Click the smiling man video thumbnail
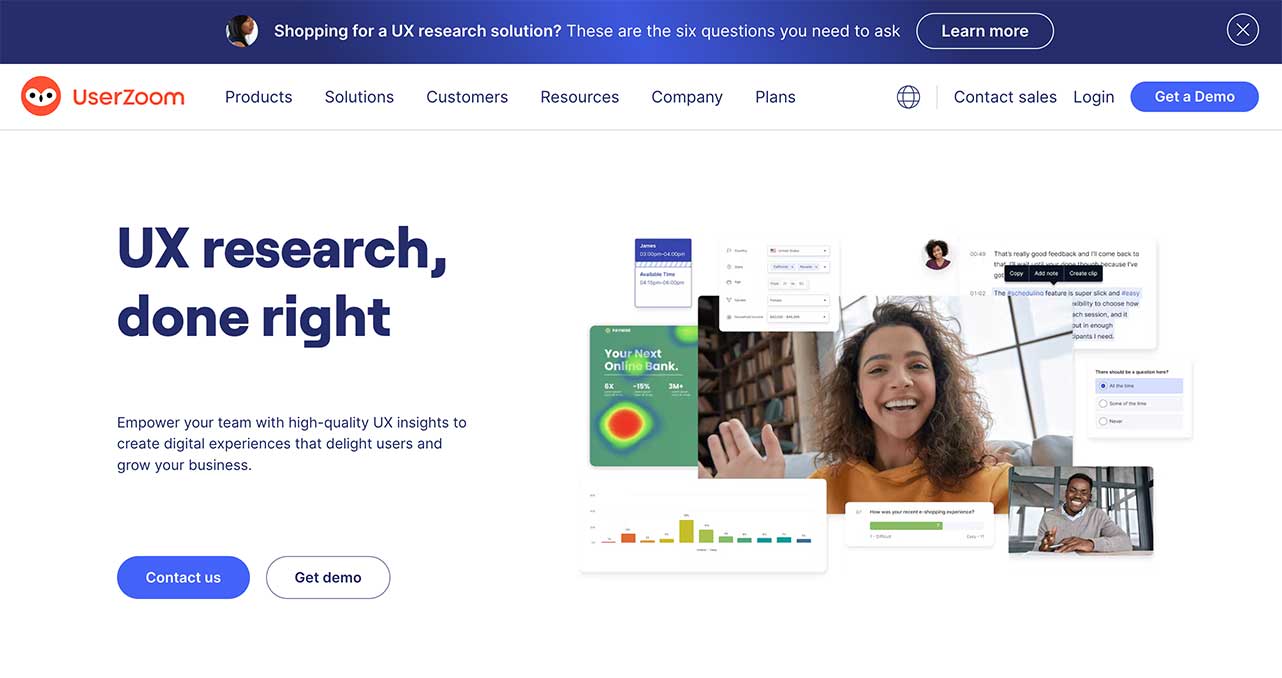 [x=1081, y=510]
